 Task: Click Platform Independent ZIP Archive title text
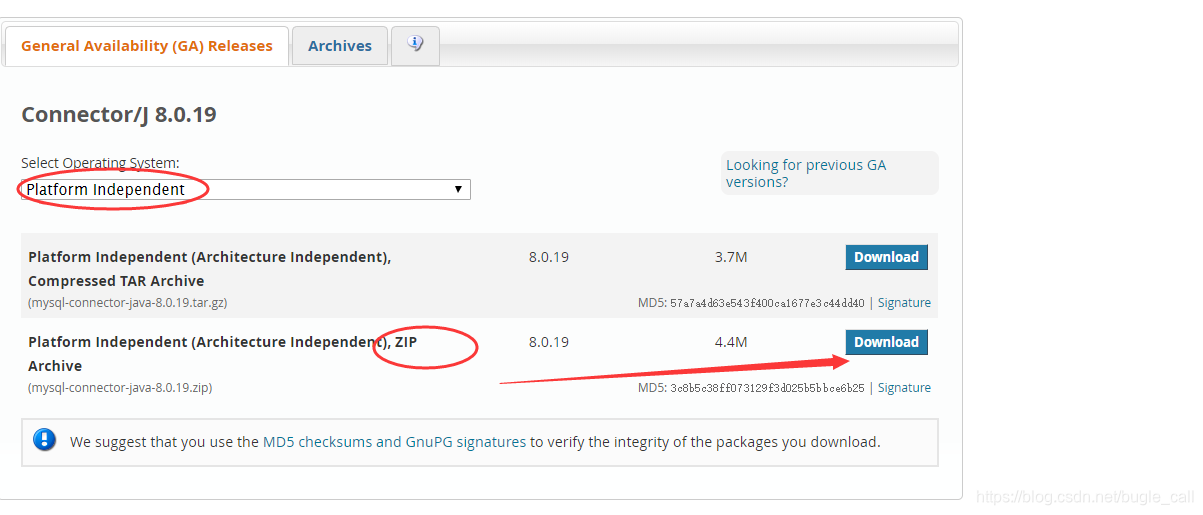pos(223,354)
